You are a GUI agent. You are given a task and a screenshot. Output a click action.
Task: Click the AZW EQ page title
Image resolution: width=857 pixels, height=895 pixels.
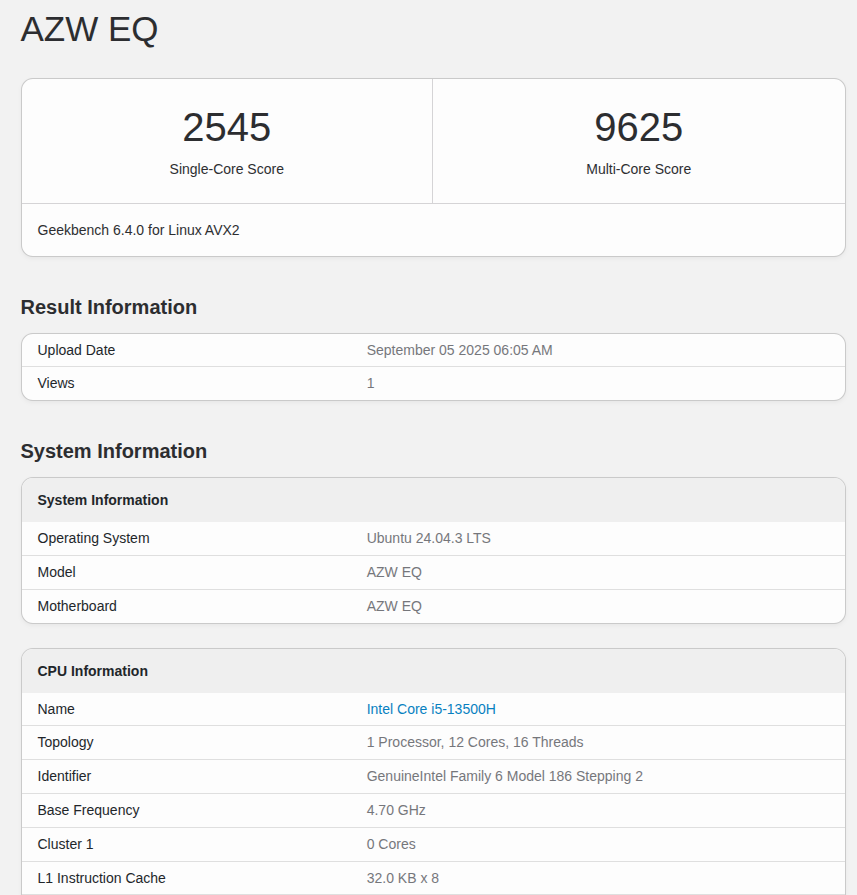[88, 29]
